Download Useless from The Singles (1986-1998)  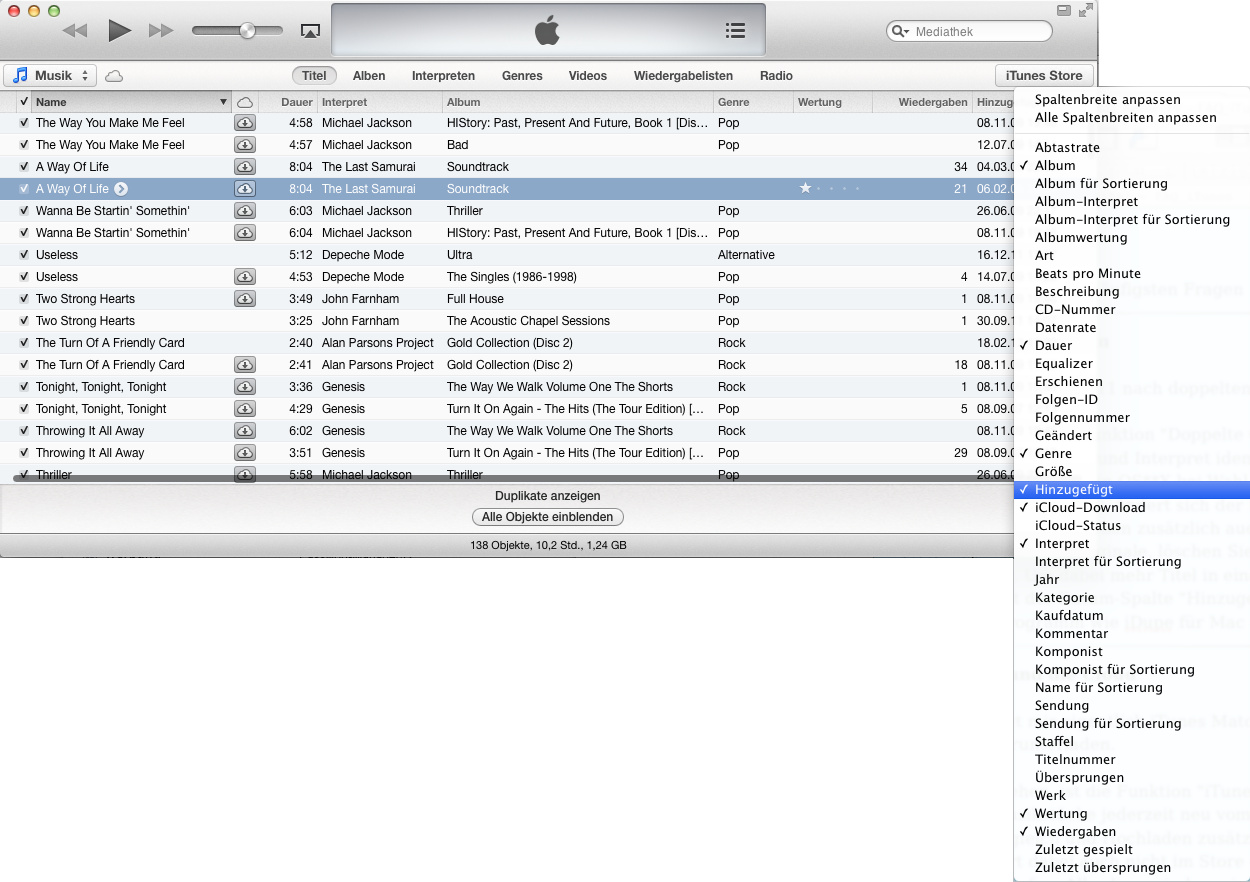click(245, 277)
